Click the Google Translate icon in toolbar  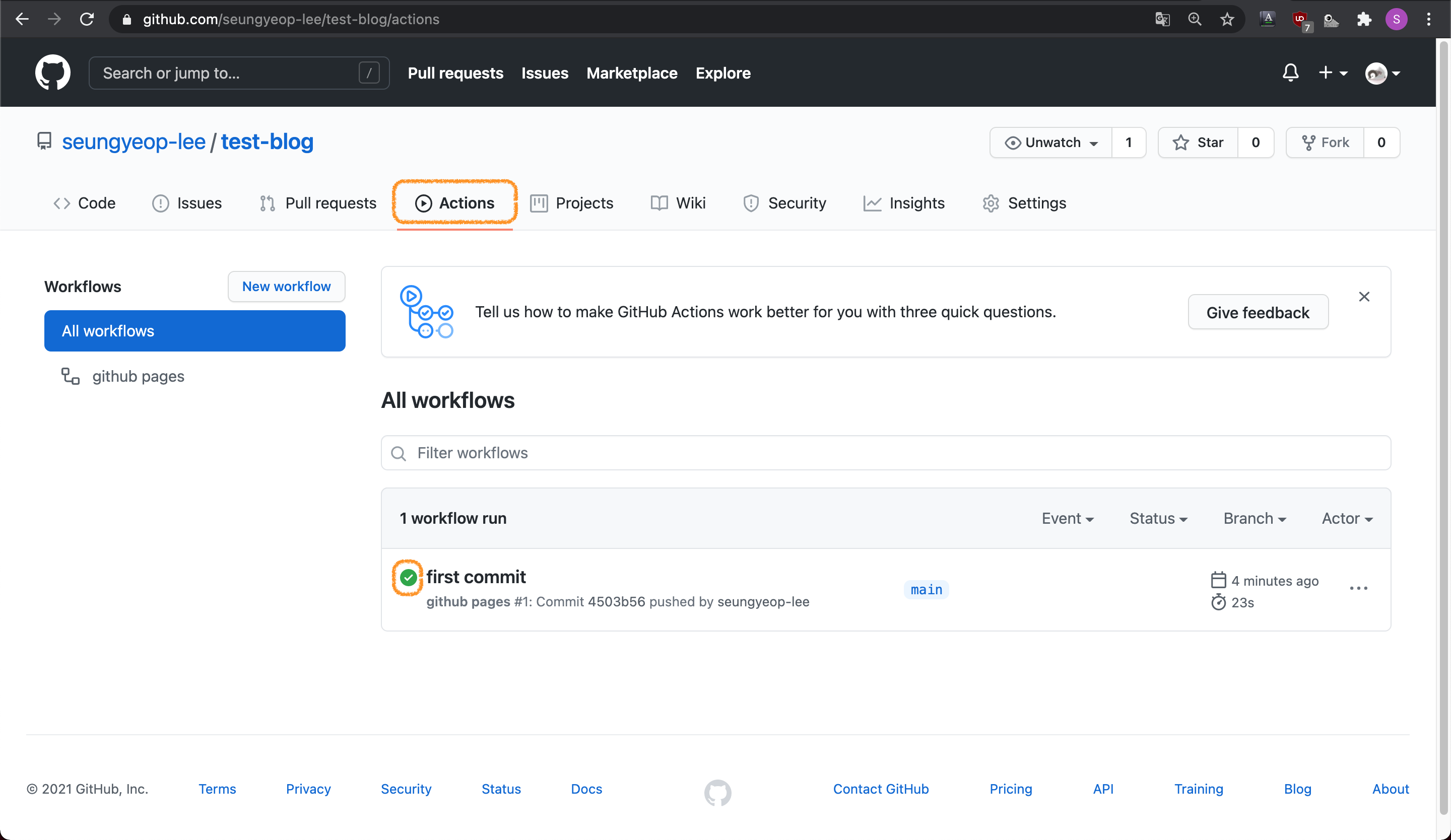[x=1162, y=19]
